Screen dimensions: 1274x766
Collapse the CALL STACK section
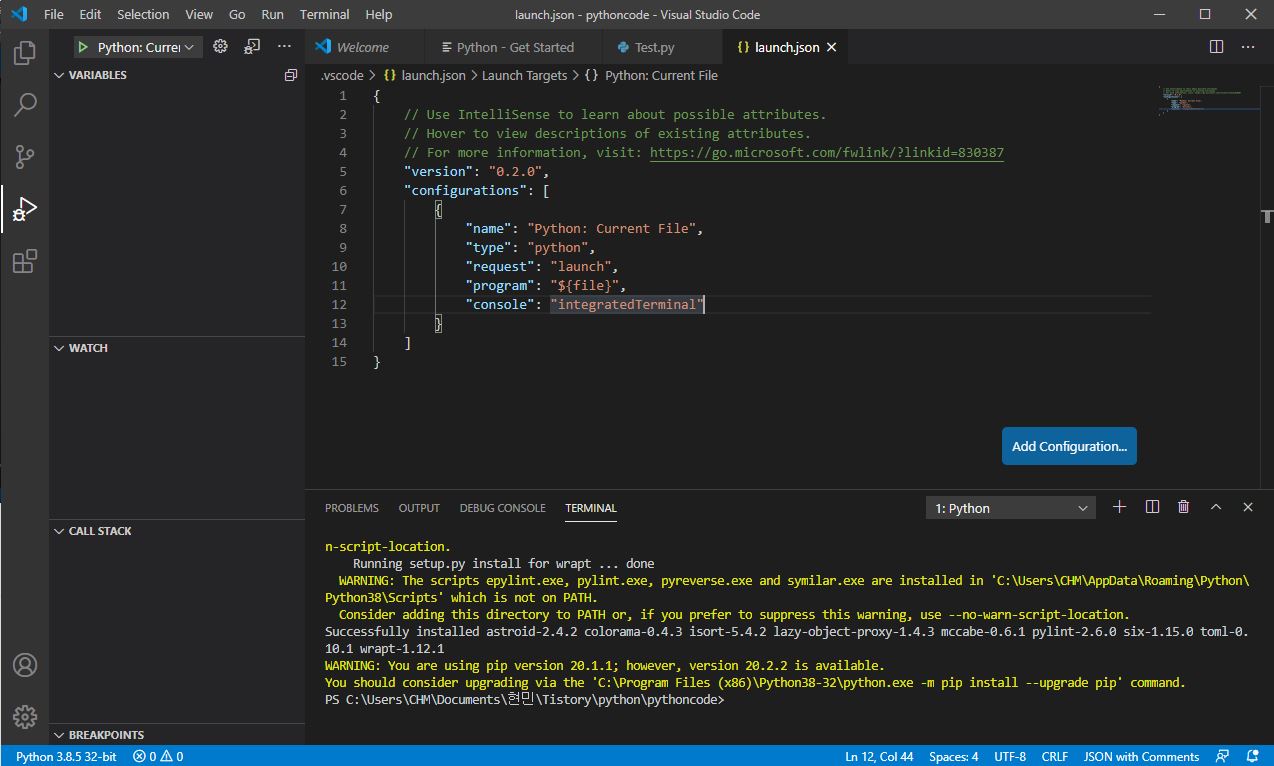(92, 531)
